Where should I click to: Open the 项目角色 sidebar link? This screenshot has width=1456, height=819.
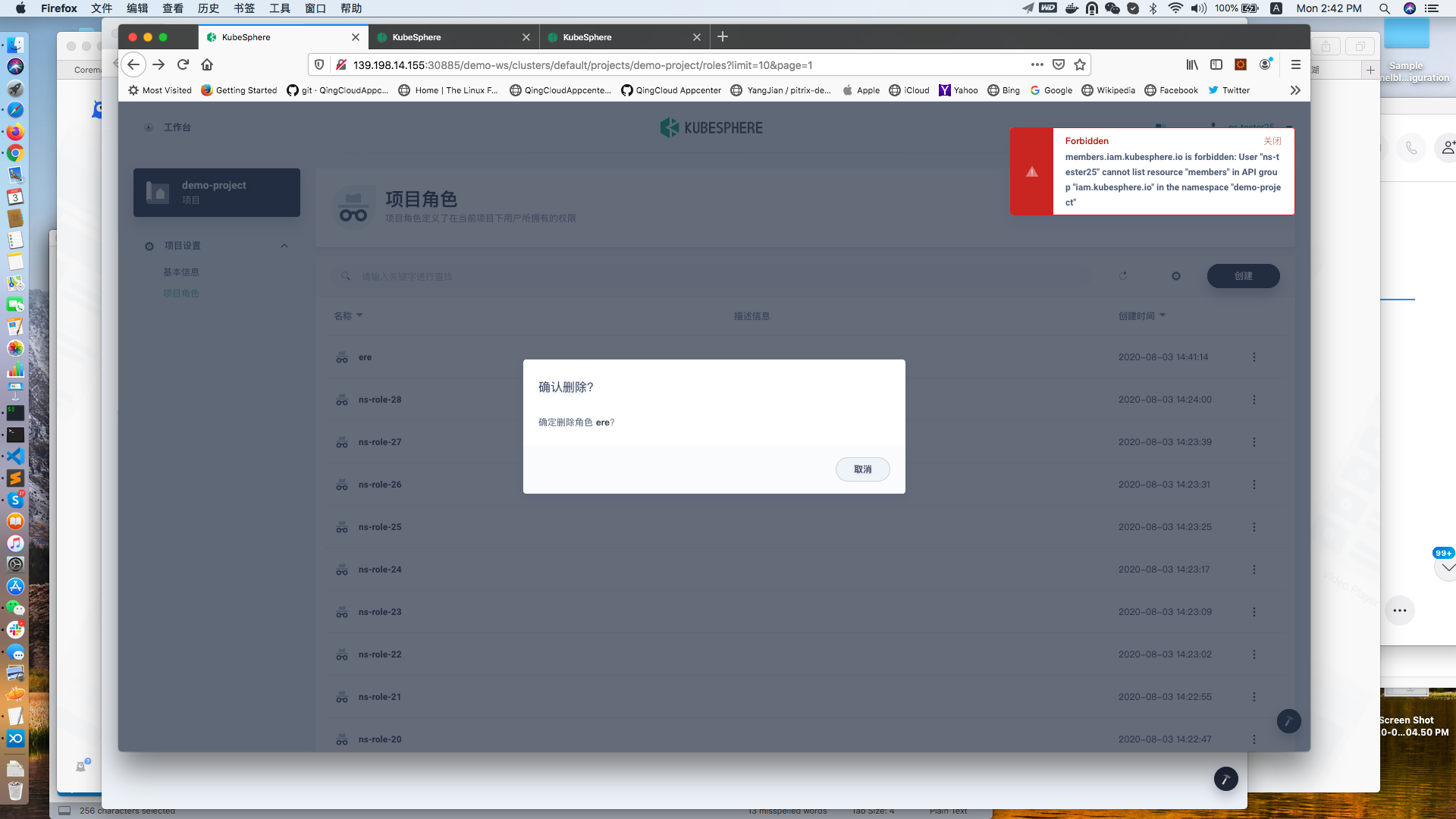(x=180, y=293)
